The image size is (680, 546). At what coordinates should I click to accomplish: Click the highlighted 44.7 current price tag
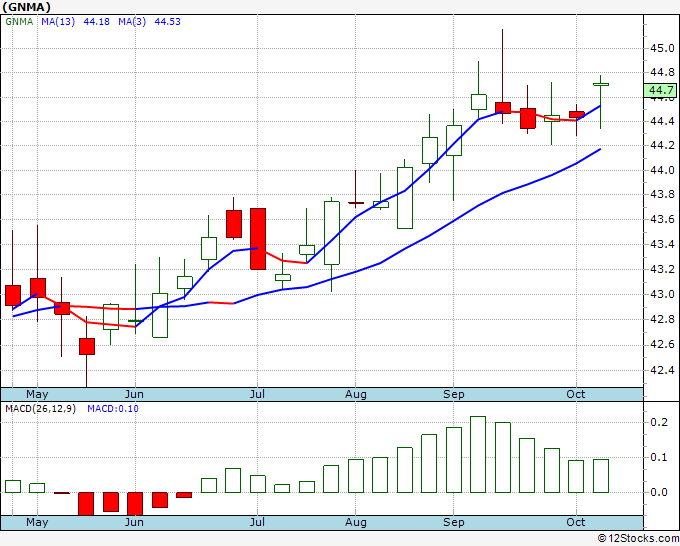click(x=660, y=90)
